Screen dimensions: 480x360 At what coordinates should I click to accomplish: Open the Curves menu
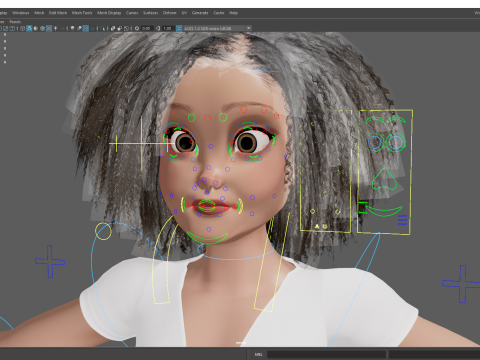tap(132, 13)
